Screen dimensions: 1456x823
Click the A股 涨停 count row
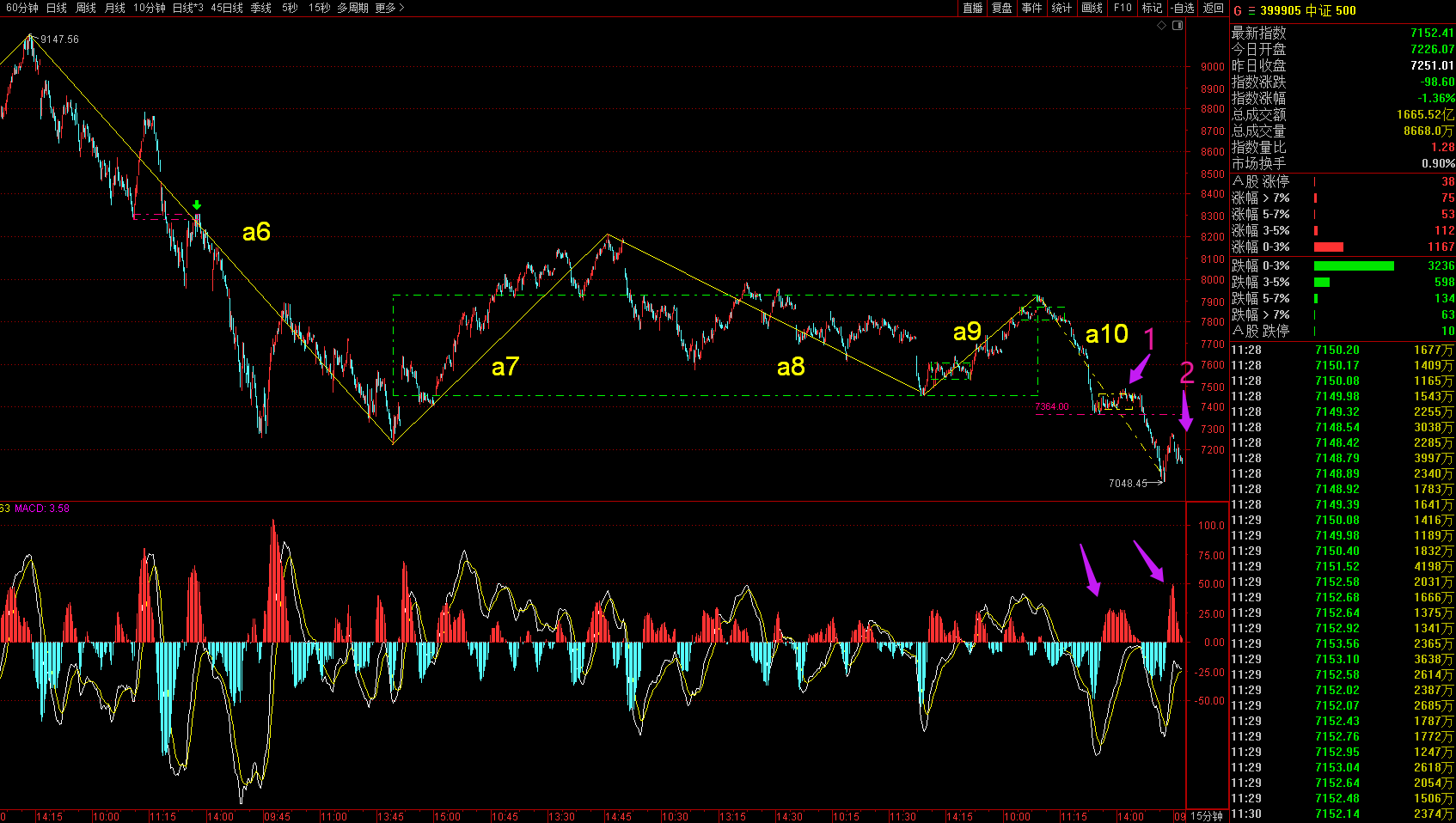[1343, 181]
